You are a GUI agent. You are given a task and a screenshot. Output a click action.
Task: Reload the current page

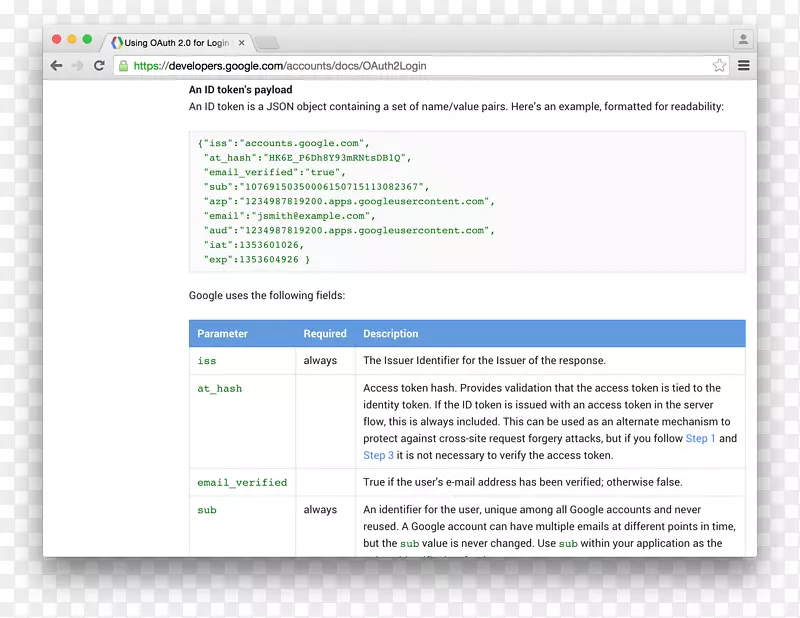click(x=98, y=65)
